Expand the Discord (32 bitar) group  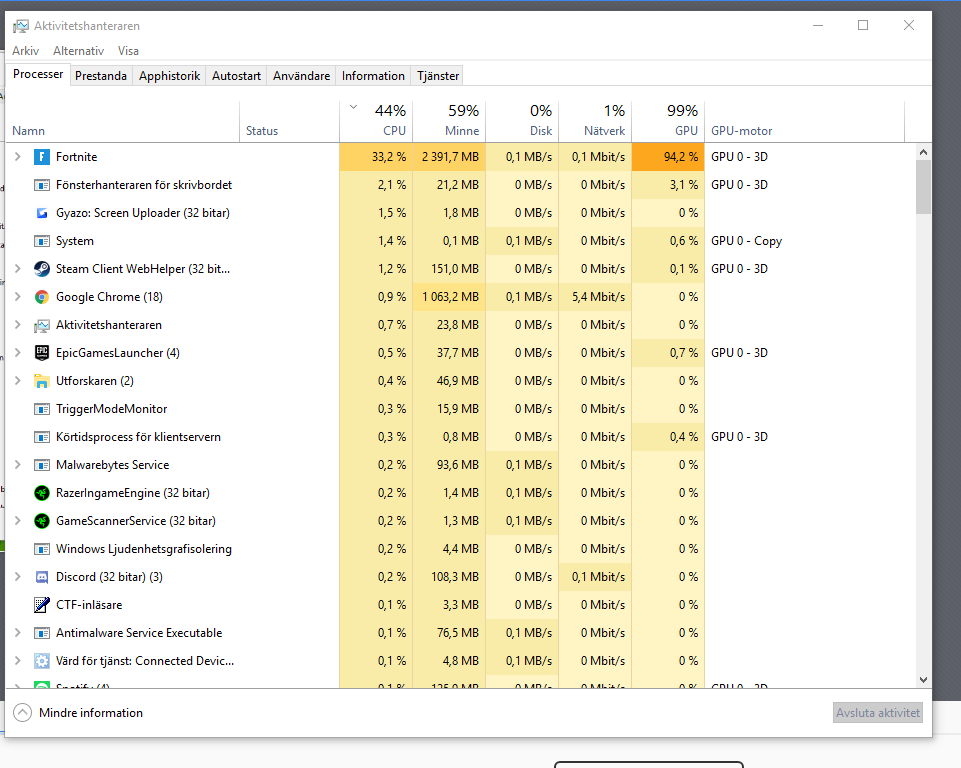pyautogui.click(x=18, y=577)
